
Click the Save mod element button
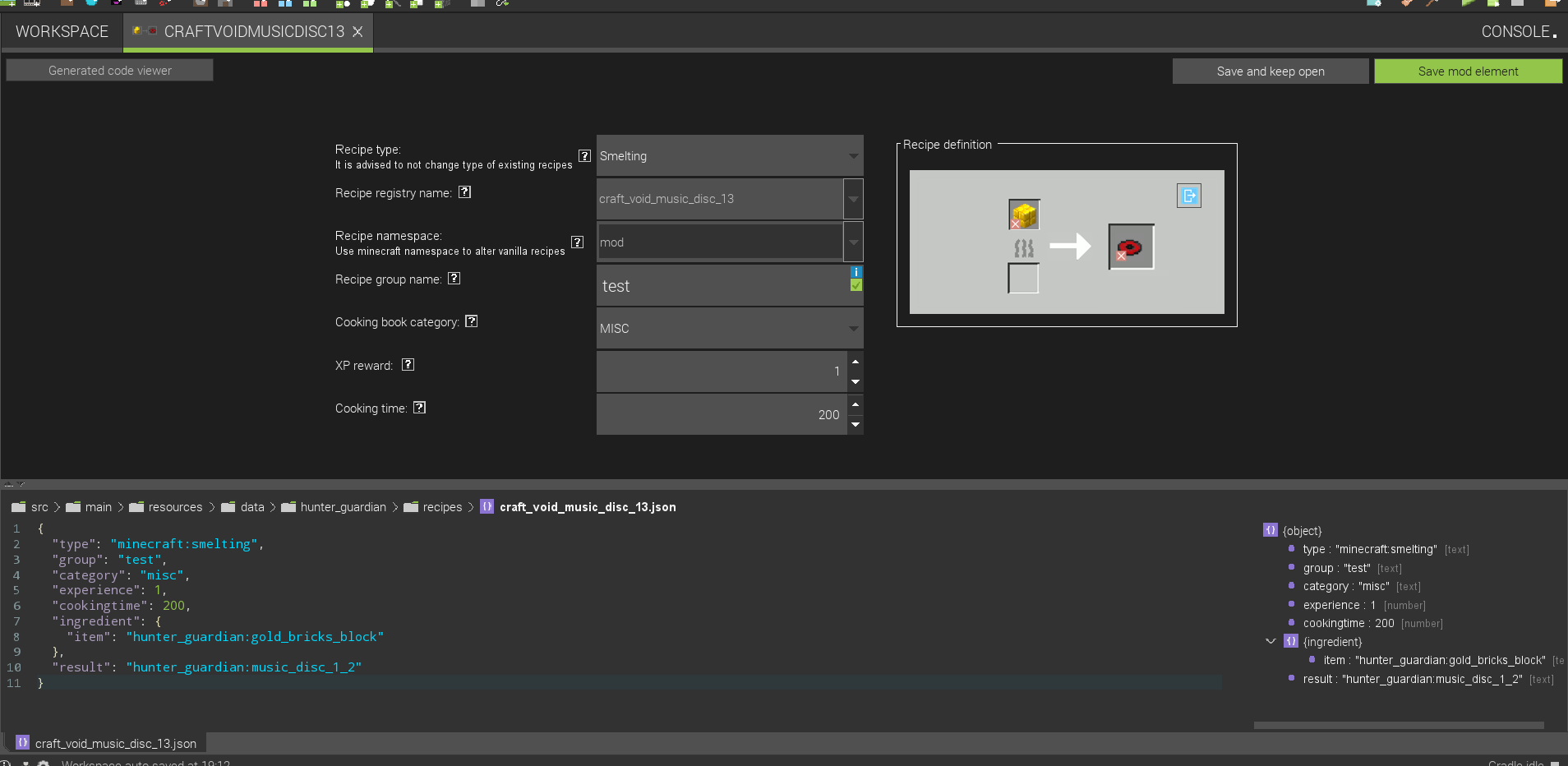click(1467, 71)
